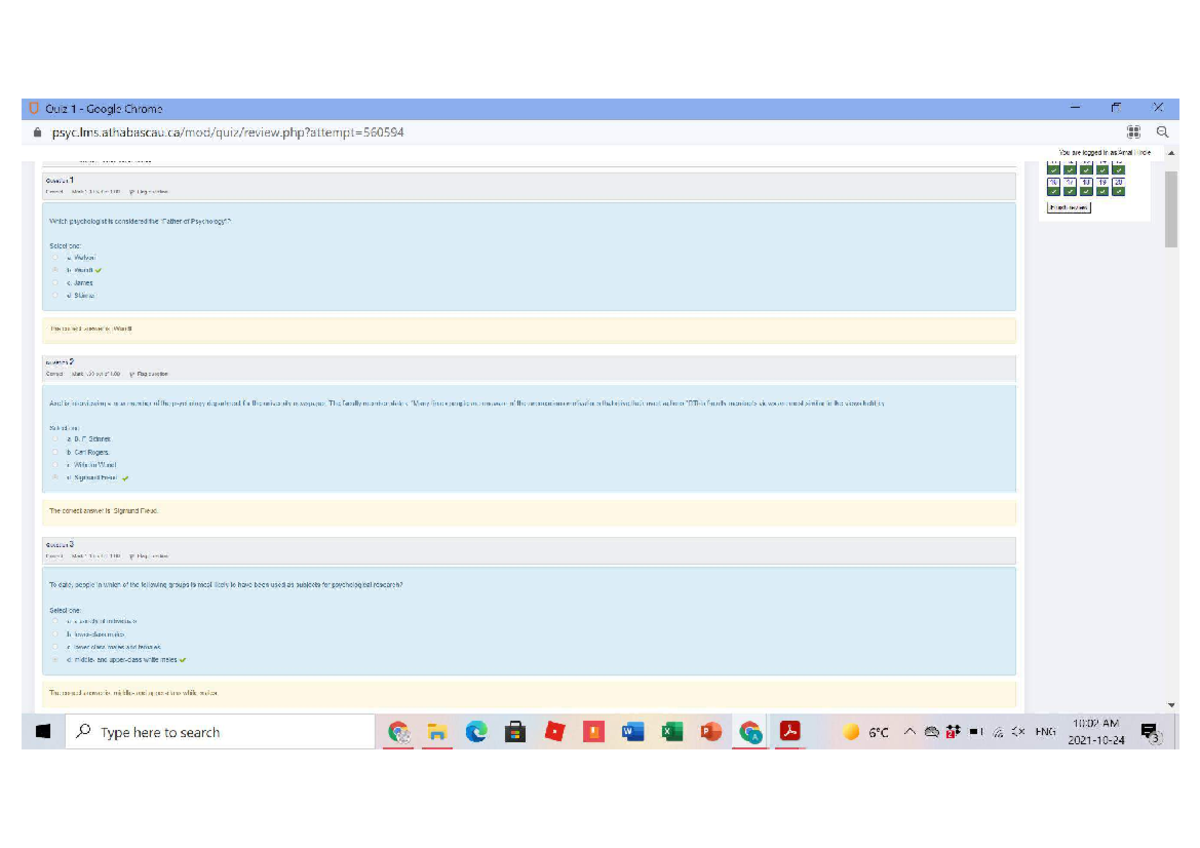Open Microsoft Word from the taskbar
Viewport: 1200px width, 848px height.
click(632, 732)
